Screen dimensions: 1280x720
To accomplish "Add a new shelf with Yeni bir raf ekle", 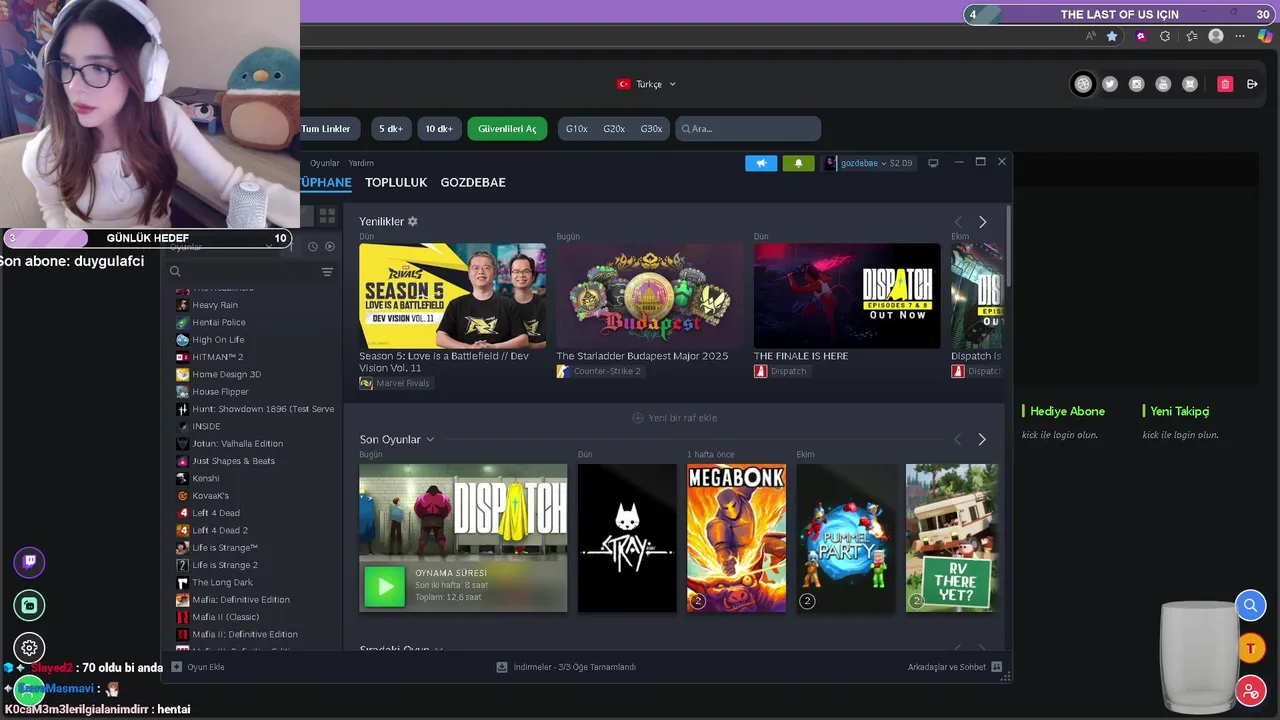I will [675, 418].
